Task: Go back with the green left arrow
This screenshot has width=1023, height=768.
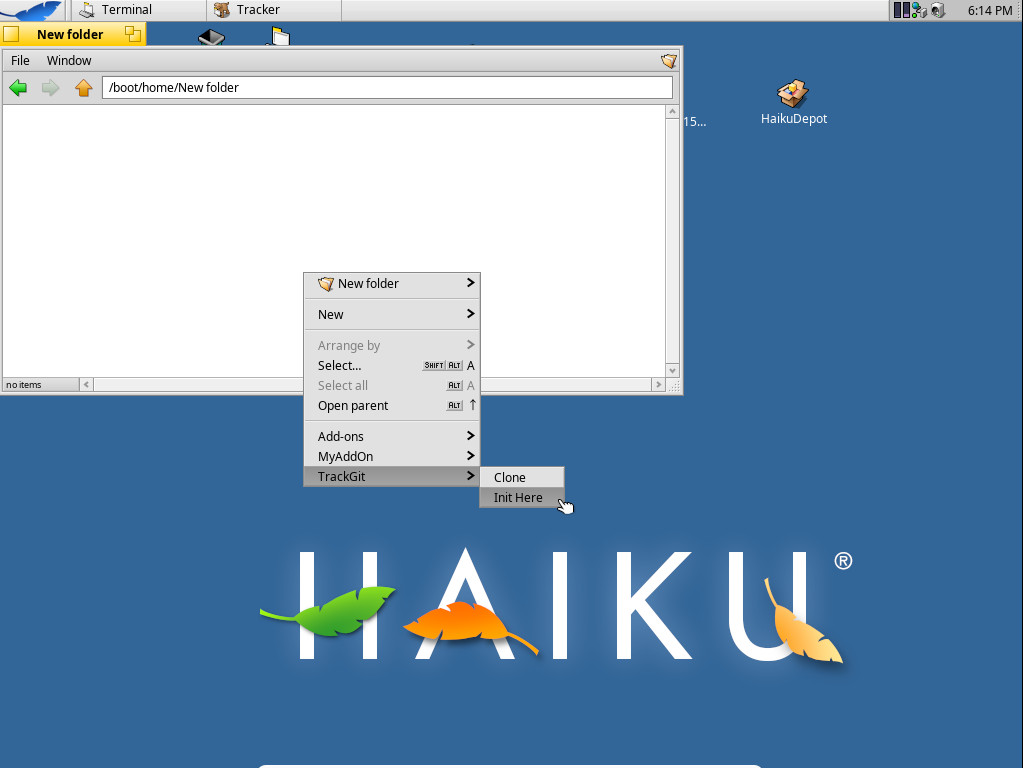Action: pyautogui.click(x=18, y=87)
